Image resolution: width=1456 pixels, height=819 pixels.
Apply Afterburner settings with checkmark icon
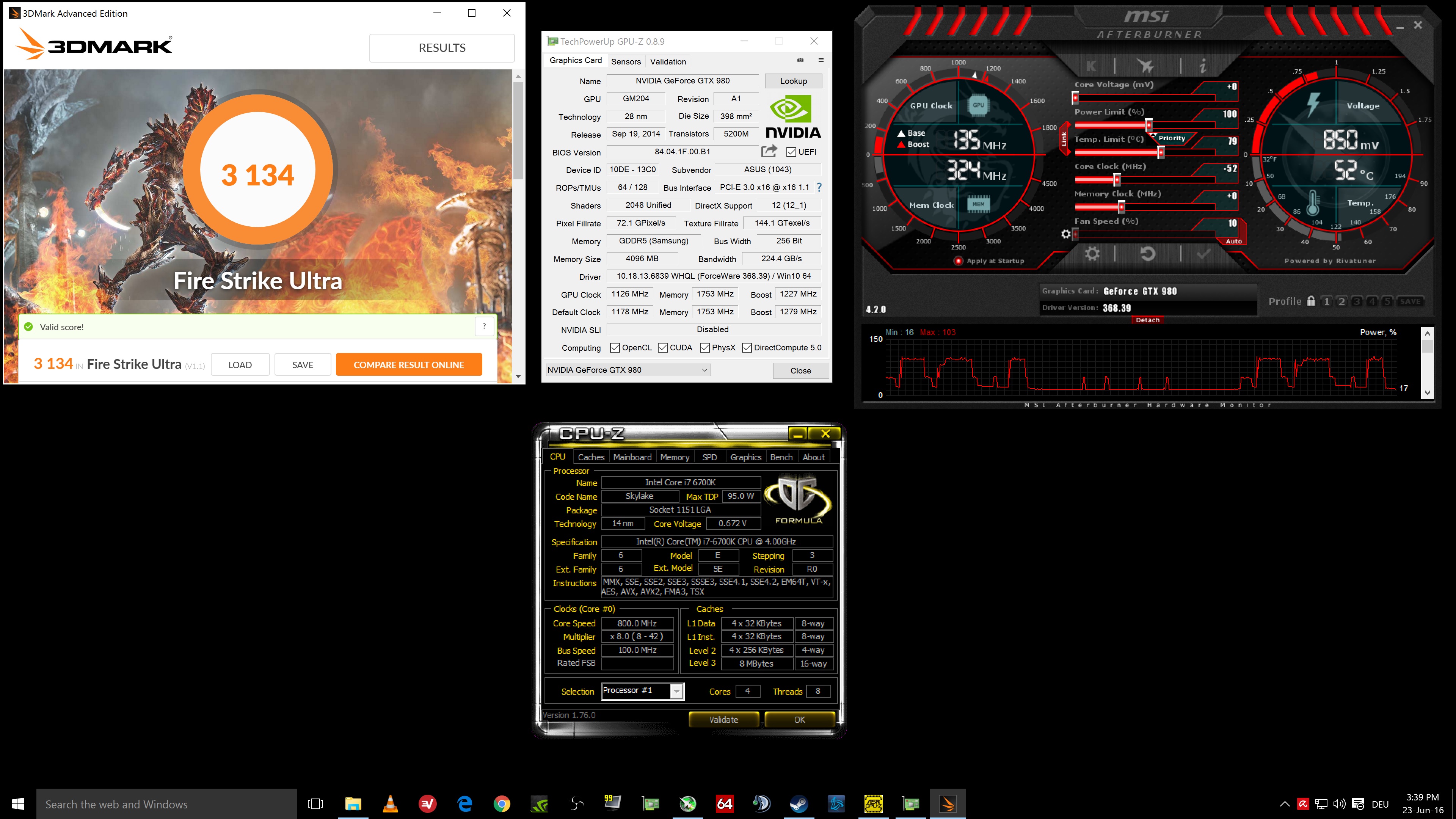[x=1203, y=254]
